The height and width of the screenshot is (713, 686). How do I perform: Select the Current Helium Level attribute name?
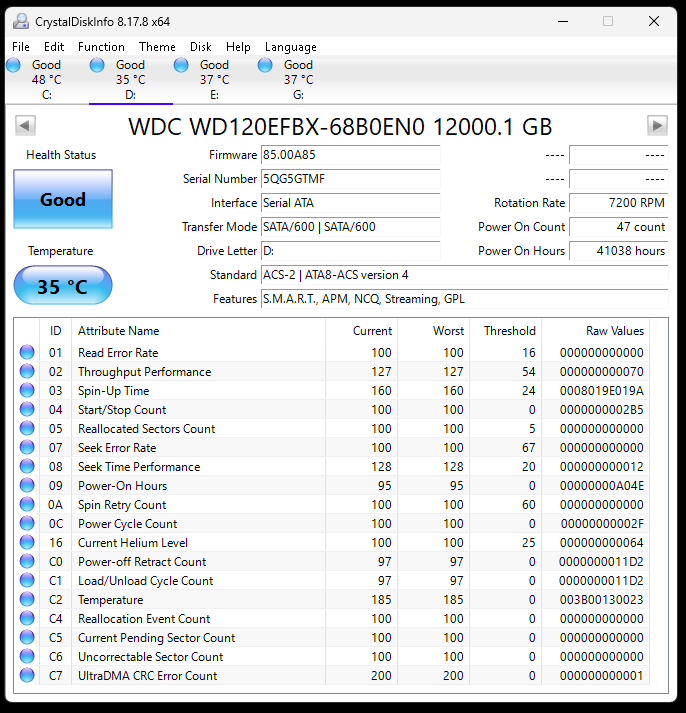pyautogui.click(x=133, y=543)
